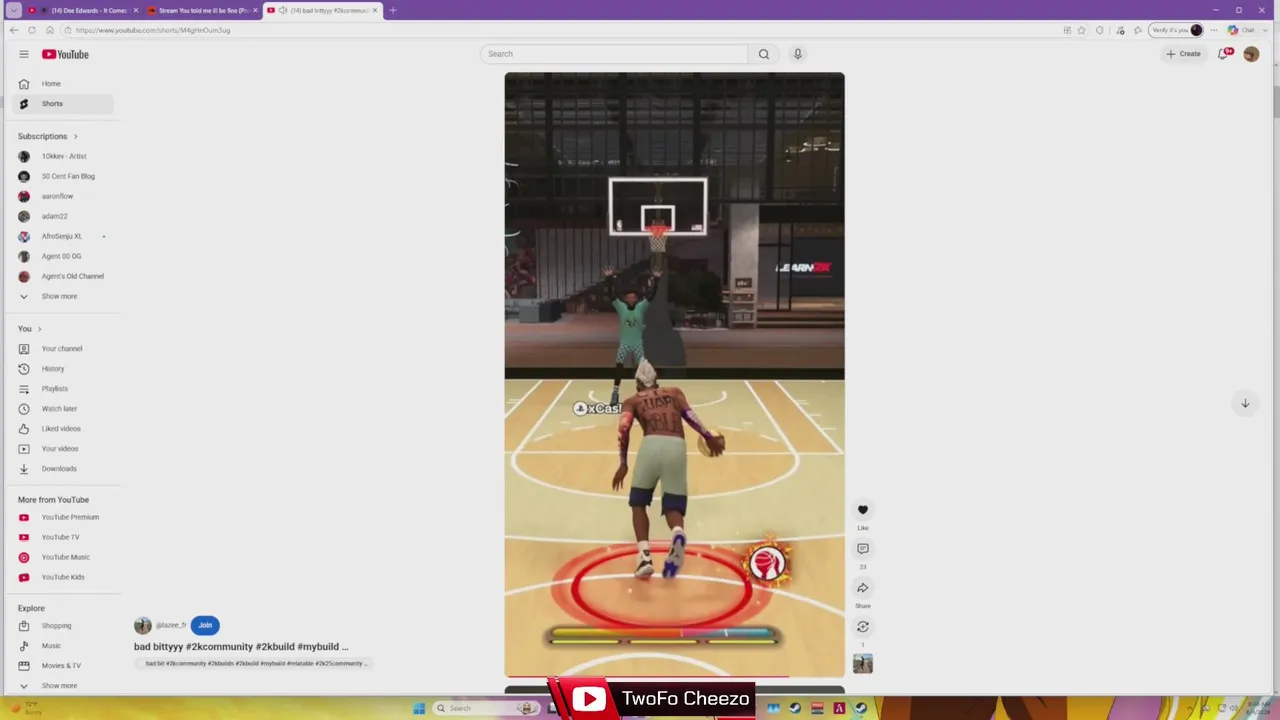Close the bad bittyyy tab
Viewport: 1280px width, 720px height.
pos(375,10)
